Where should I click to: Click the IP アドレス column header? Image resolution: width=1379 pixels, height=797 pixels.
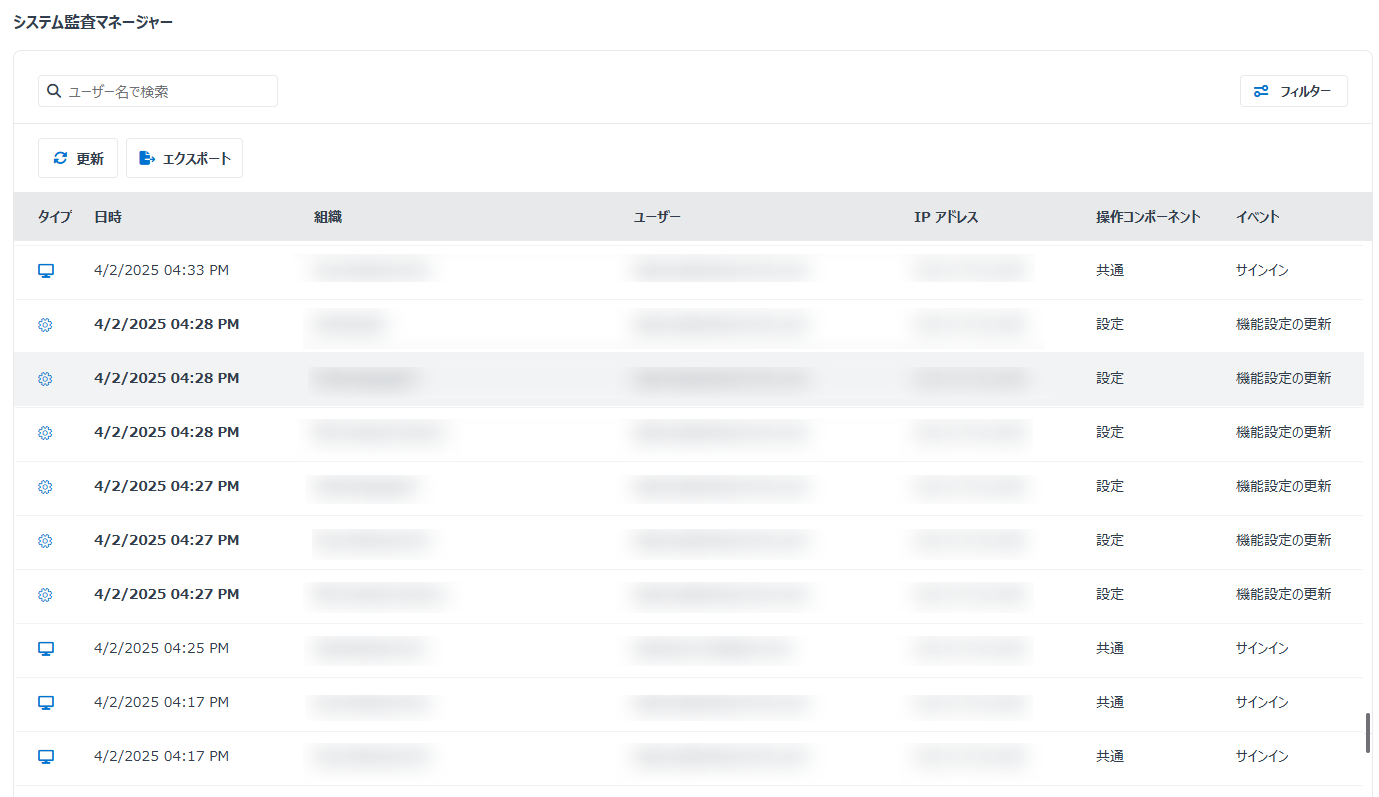(945, 217)
